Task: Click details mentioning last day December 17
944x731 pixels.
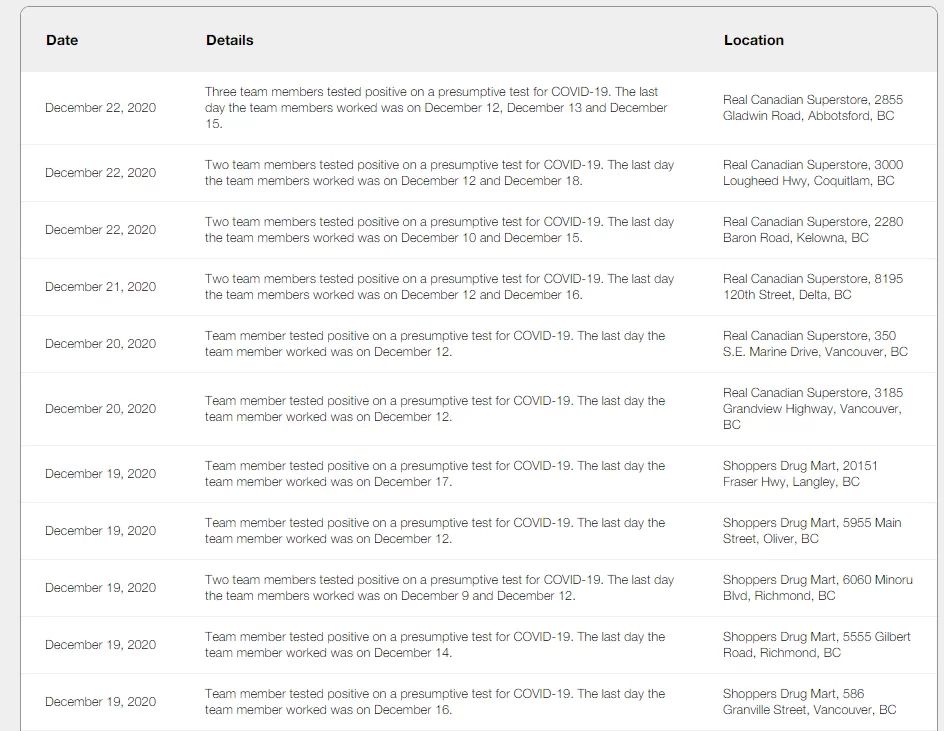Action: (435, 474)
